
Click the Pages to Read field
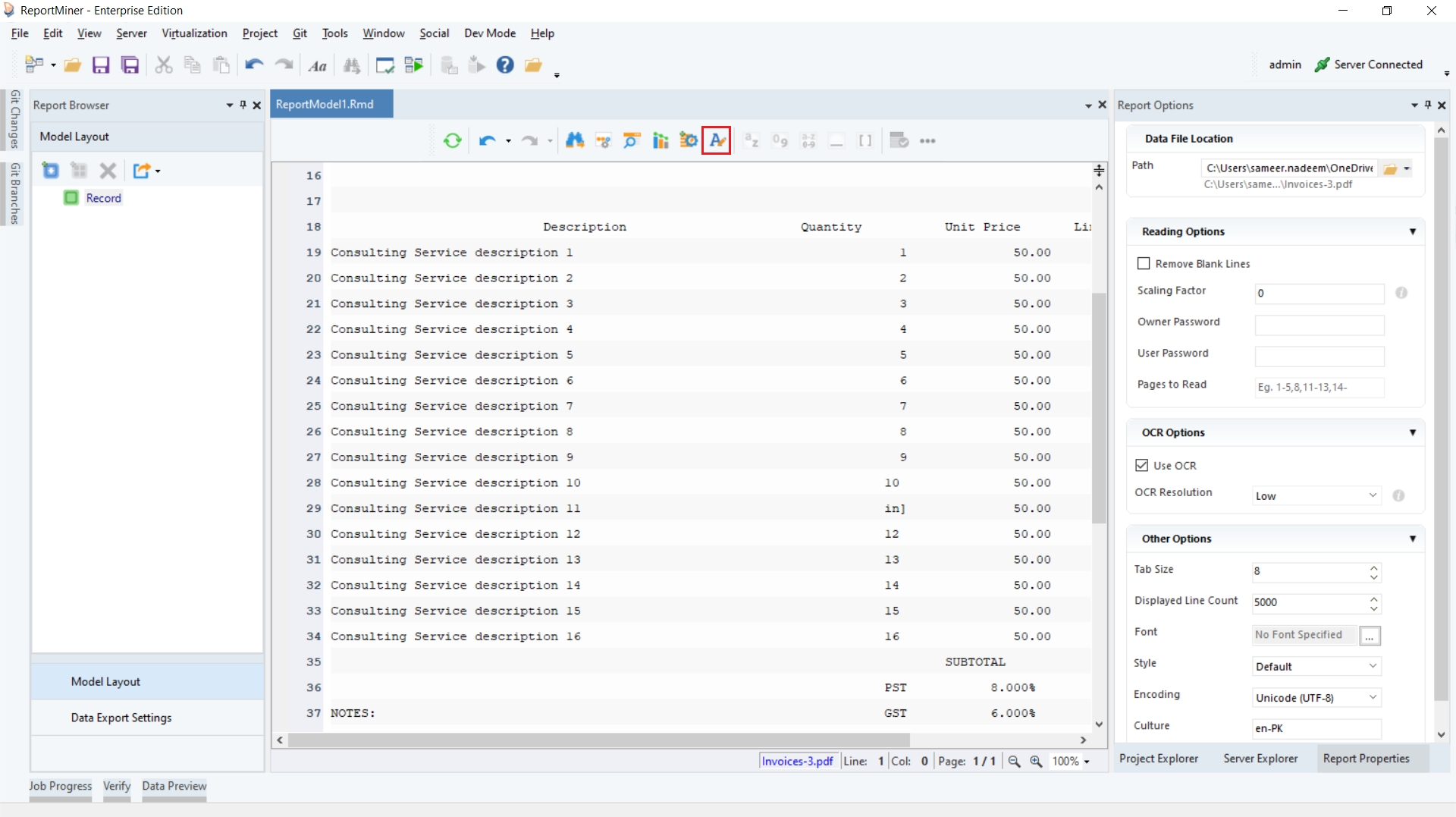coord(1319,387)
